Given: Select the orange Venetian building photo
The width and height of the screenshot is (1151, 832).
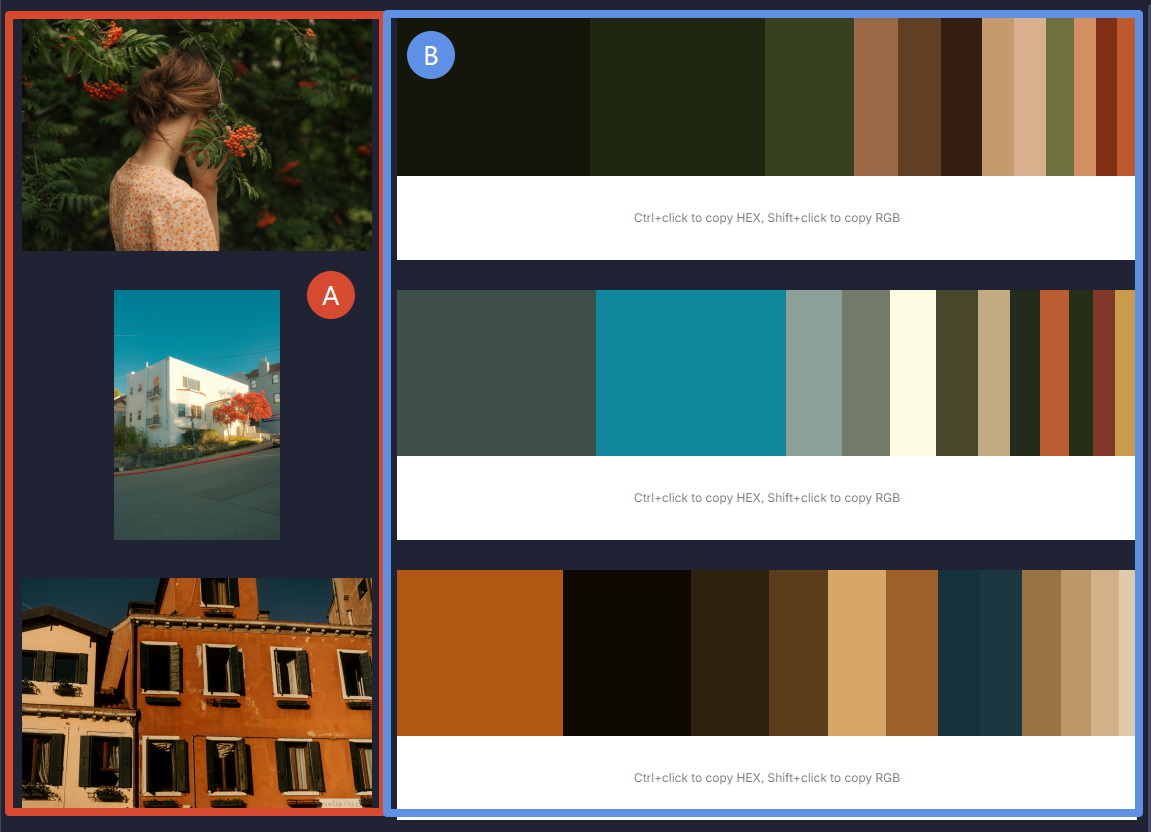Looking at the screenshot, I should point(197,692).
